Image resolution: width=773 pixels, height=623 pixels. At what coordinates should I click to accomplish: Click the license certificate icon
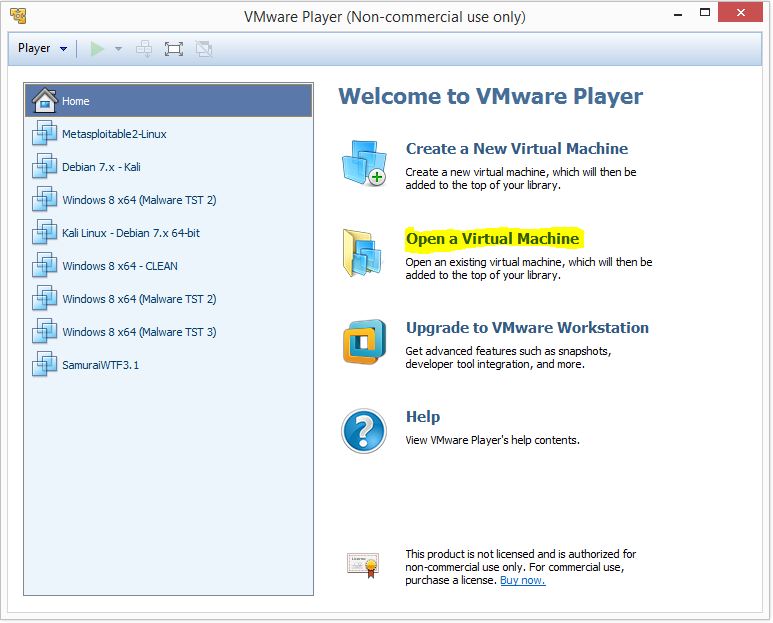coord(363,565)
